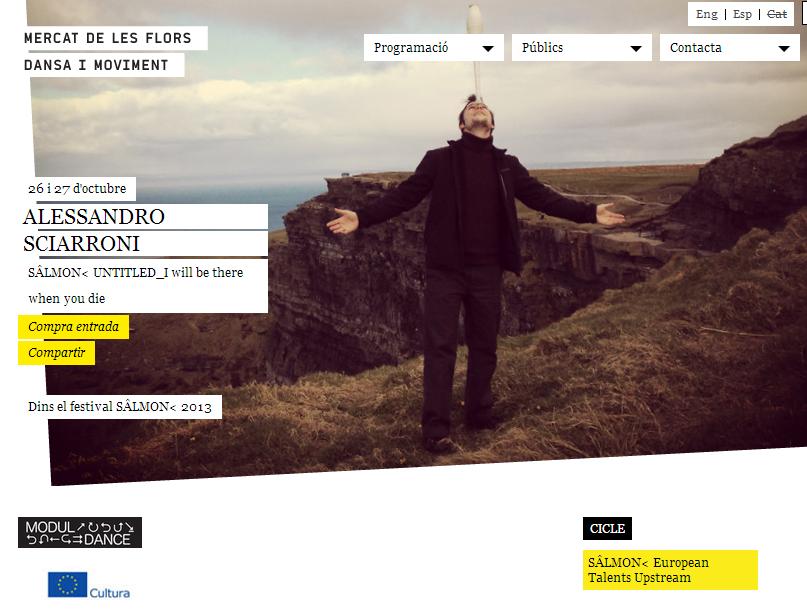807x614 pixels.
Task: Click the Programació dropdown arrow
Action: pos(488,48)
